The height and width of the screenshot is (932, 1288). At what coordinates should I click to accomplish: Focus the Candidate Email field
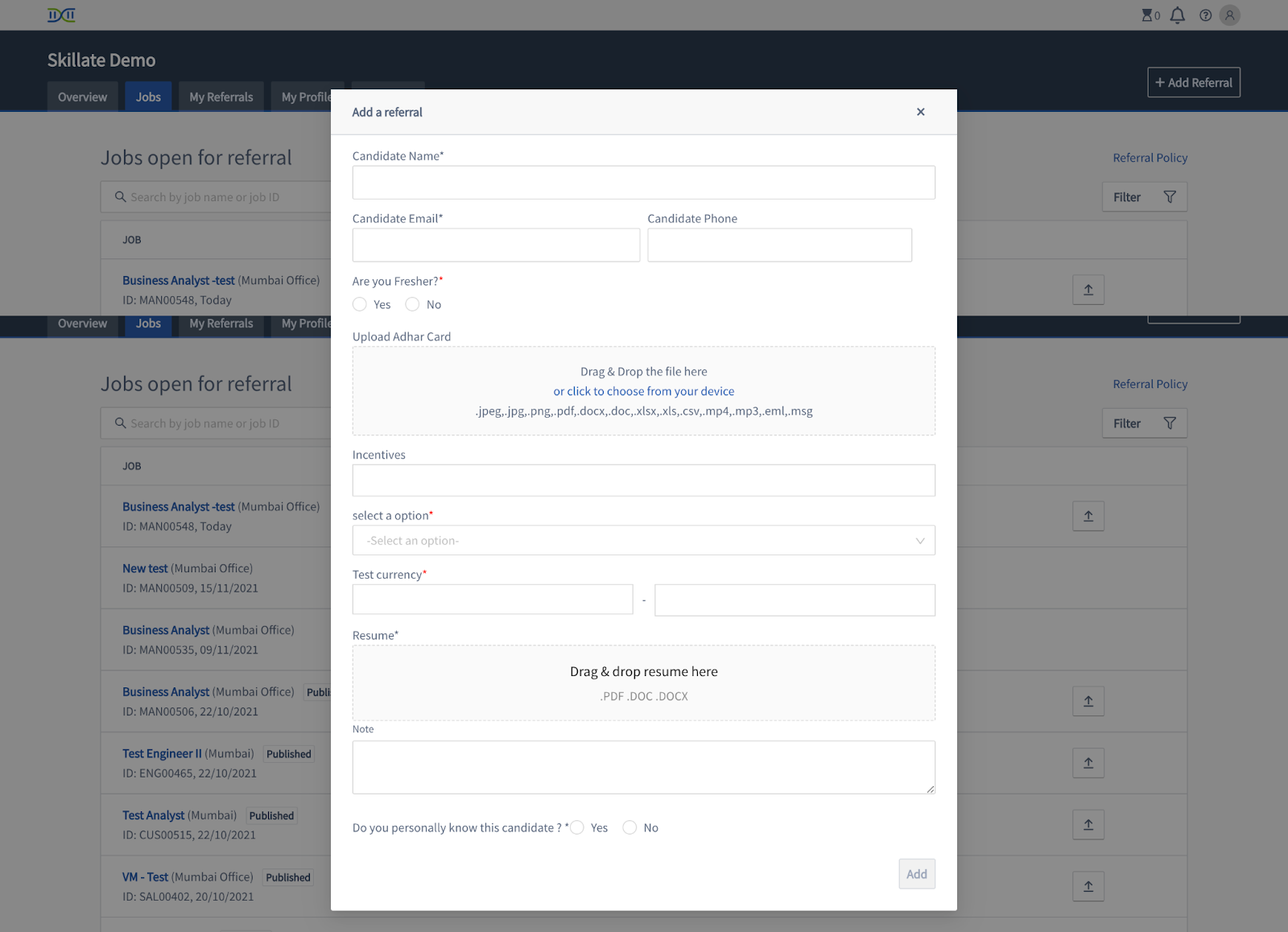pos(496,245)
